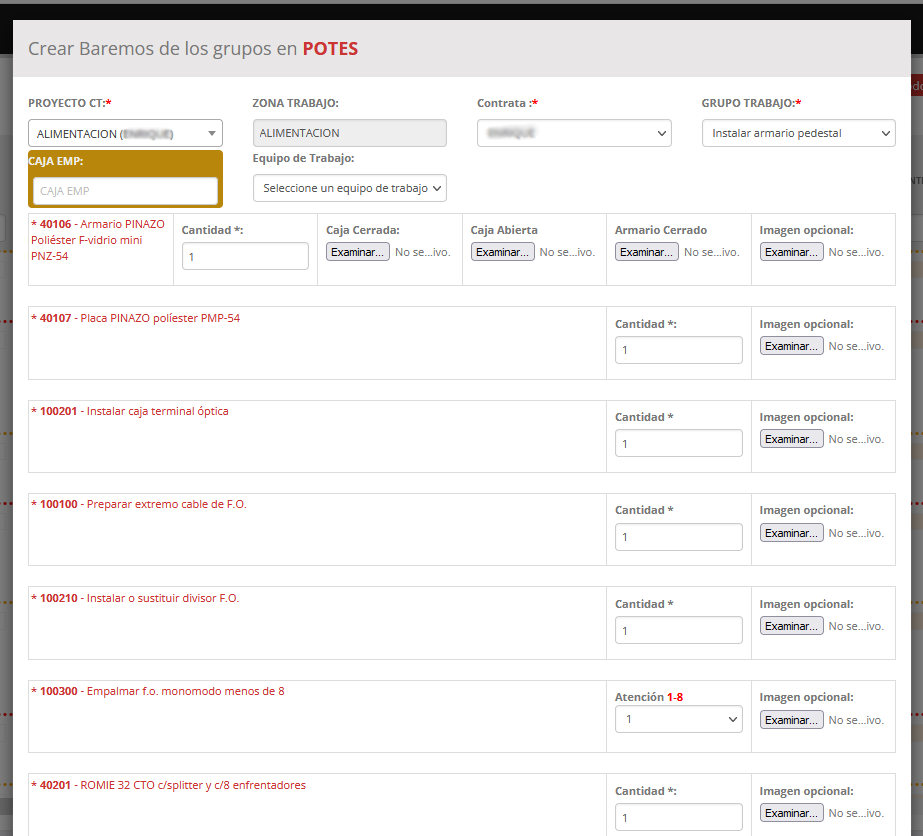The image size is (923, 836).
Task: Open the Equipo de Trabajo dropdown
Action: pos(350,188)
